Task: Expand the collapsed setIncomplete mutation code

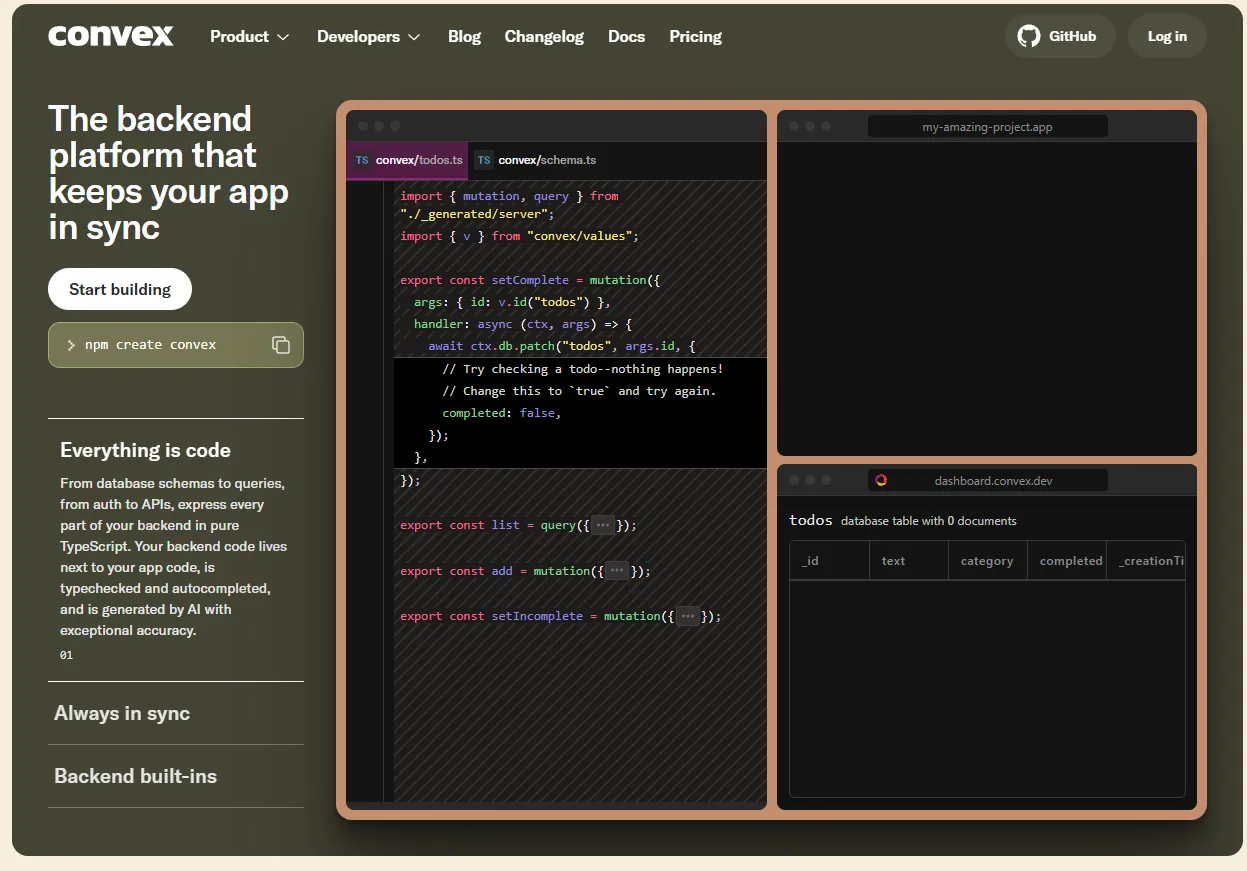Action: pyautogui.click(x=688, y=615)
